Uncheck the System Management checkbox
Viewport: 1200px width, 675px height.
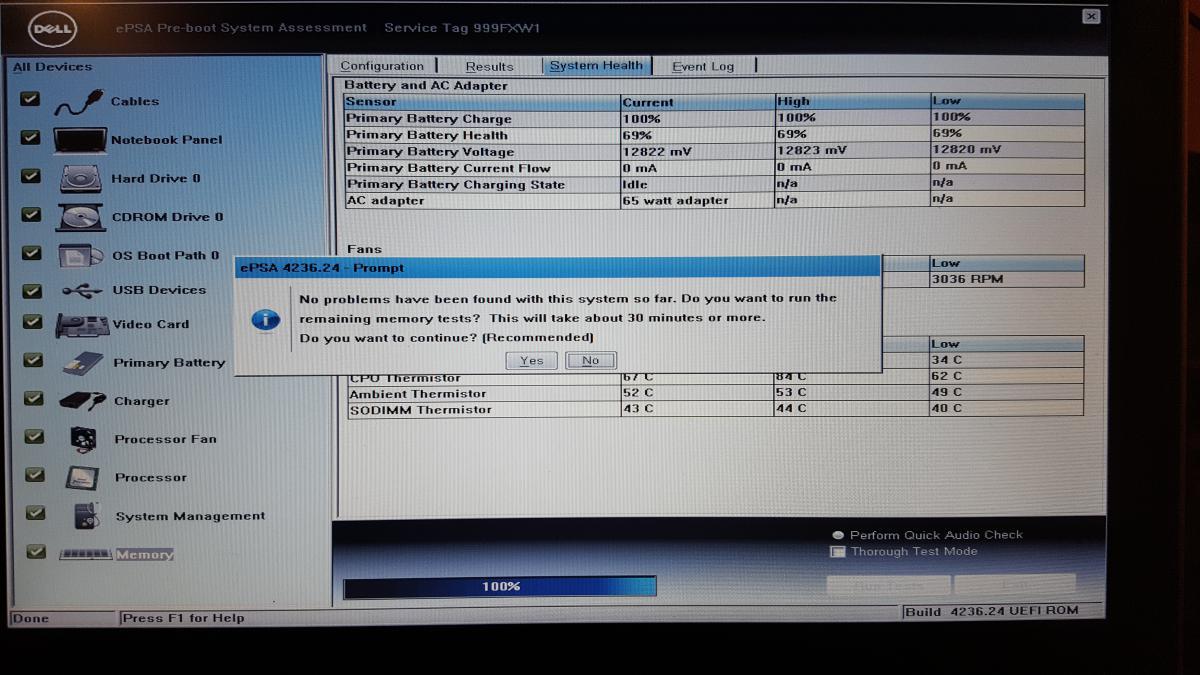tap(35, 513)
